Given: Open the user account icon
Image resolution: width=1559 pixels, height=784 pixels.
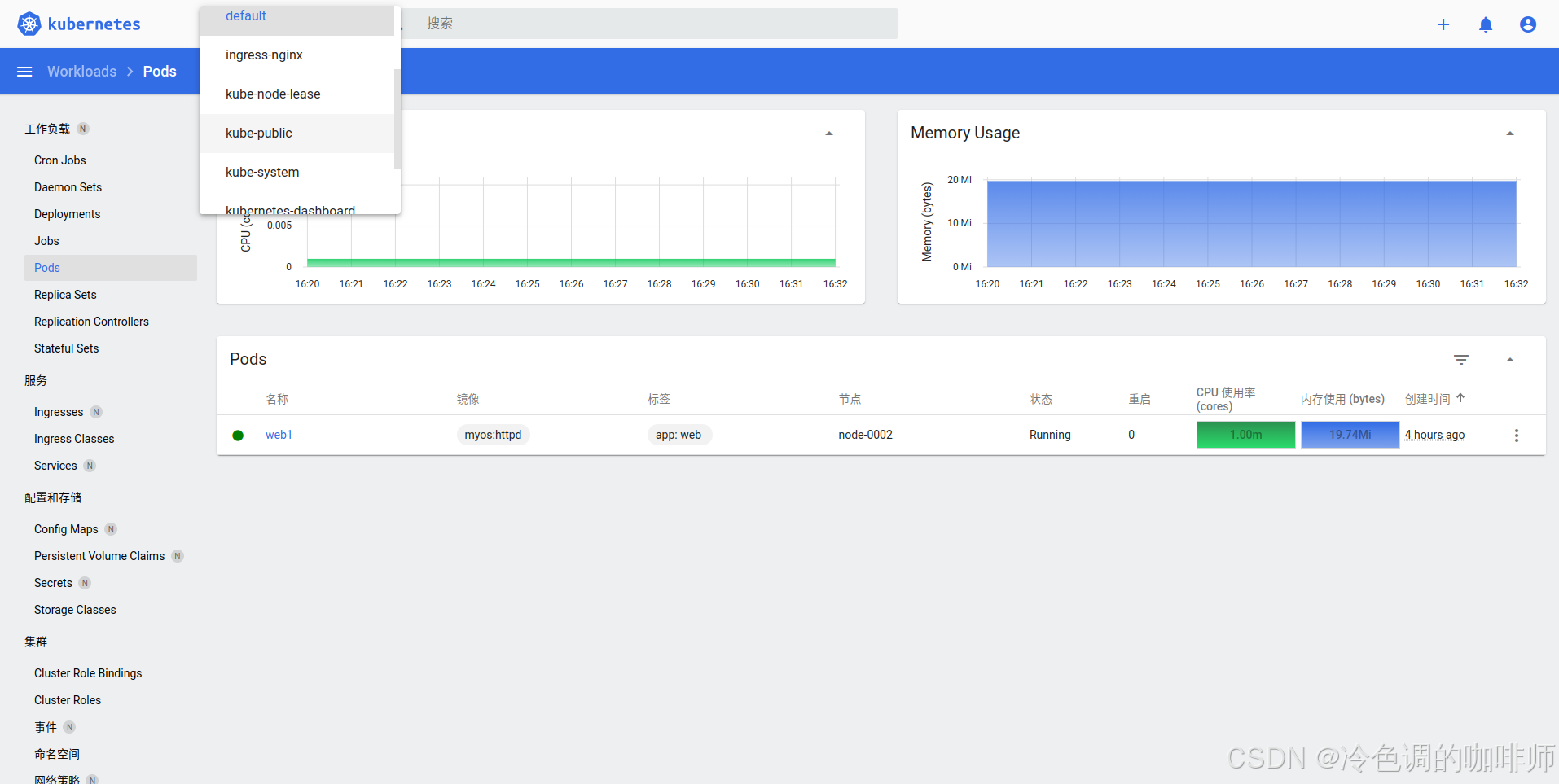Looking at the screenshot, I should [x=1528, y=24].
